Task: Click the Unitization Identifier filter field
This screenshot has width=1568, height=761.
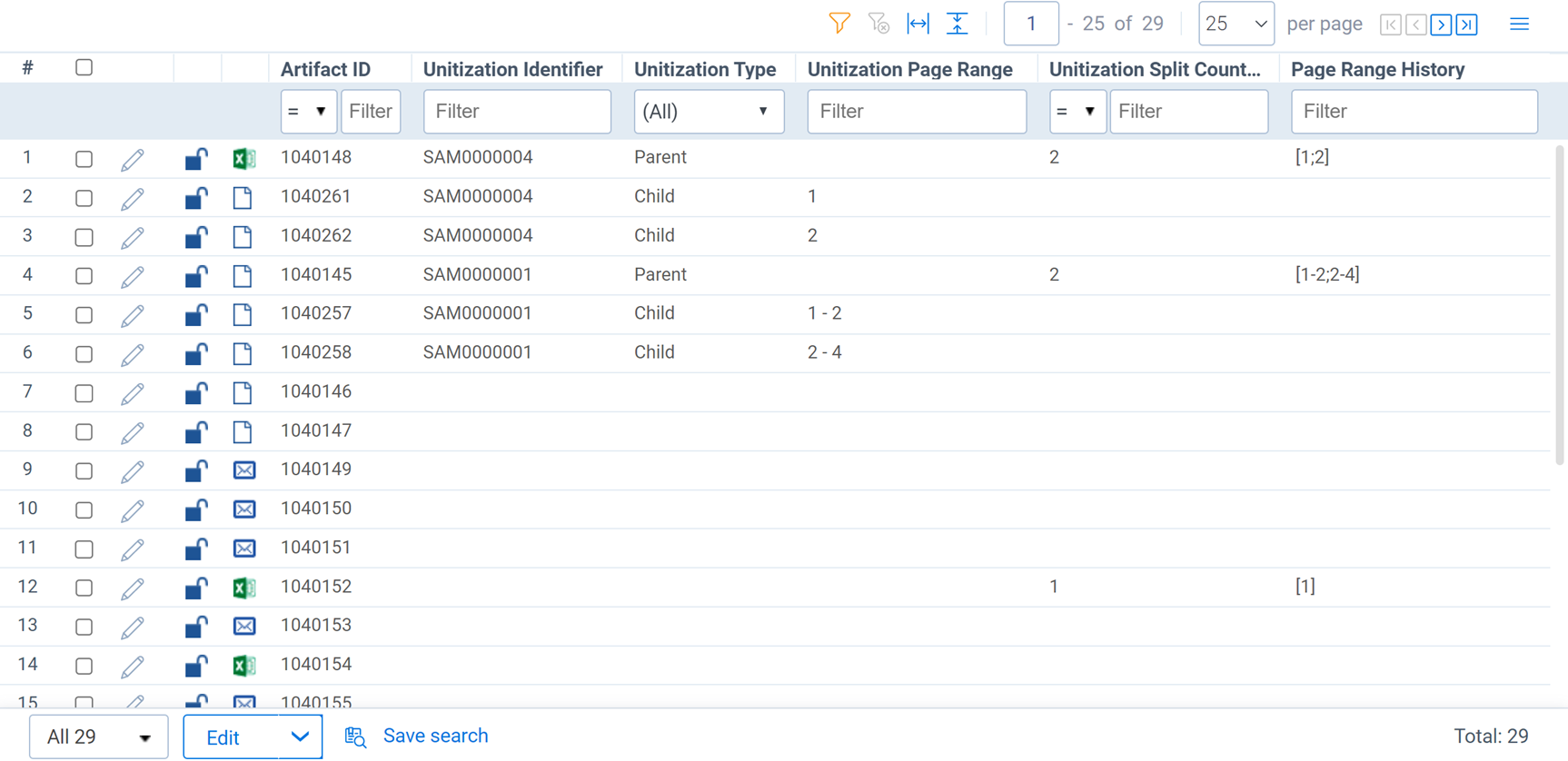Action: coord(517,112)
